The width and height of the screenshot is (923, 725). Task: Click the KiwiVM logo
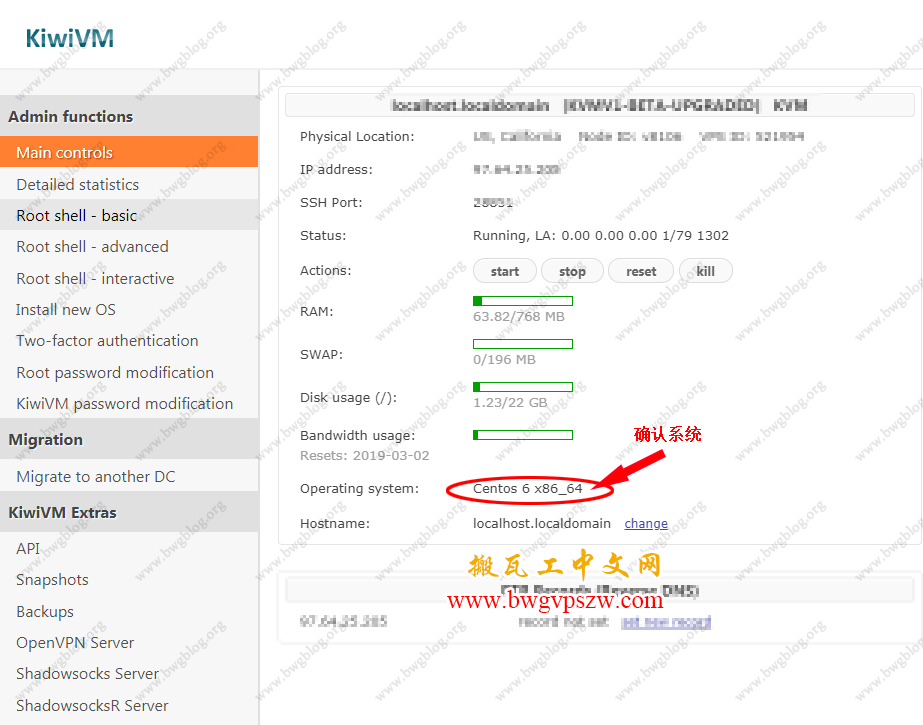[x=69, y=38]
